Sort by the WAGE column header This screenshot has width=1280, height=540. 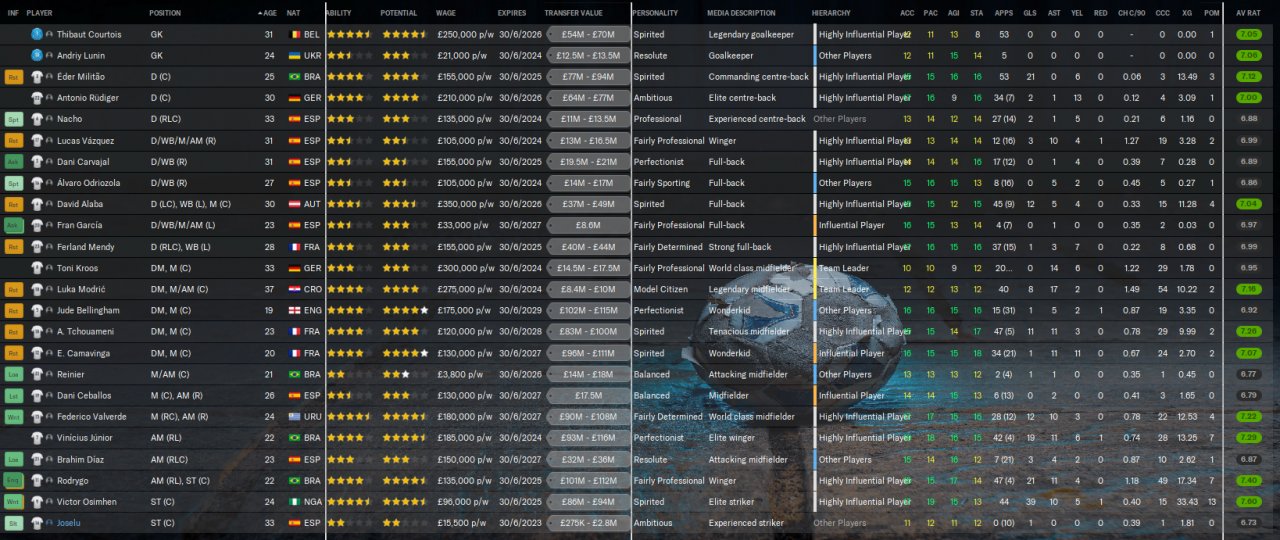pyautogui.click(x=446, y=13)
